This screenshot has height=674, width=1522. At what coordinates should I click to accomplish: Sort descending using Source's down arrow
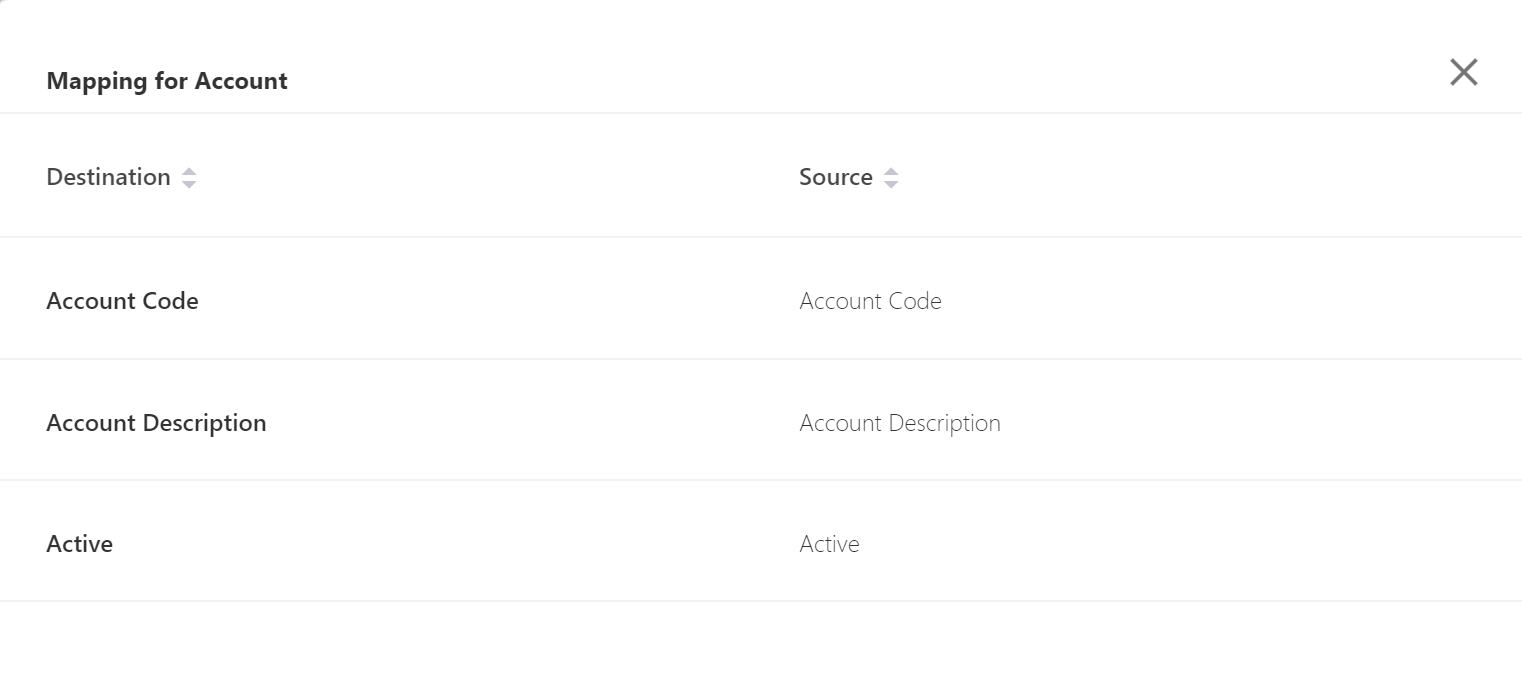(891, 185)
